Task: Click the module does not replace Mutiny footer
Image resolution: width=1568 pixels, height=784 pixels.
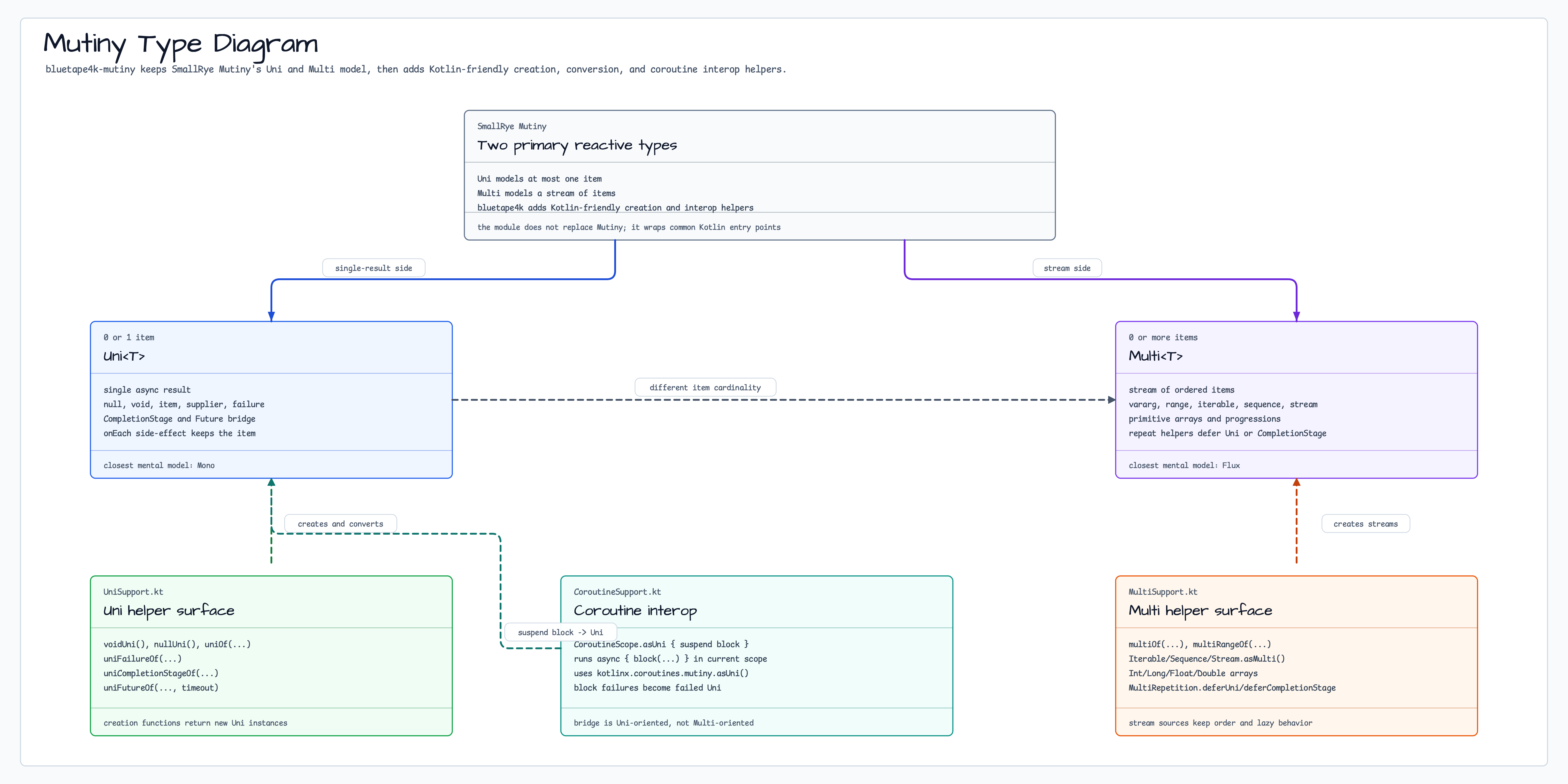Action: (629, 227)
